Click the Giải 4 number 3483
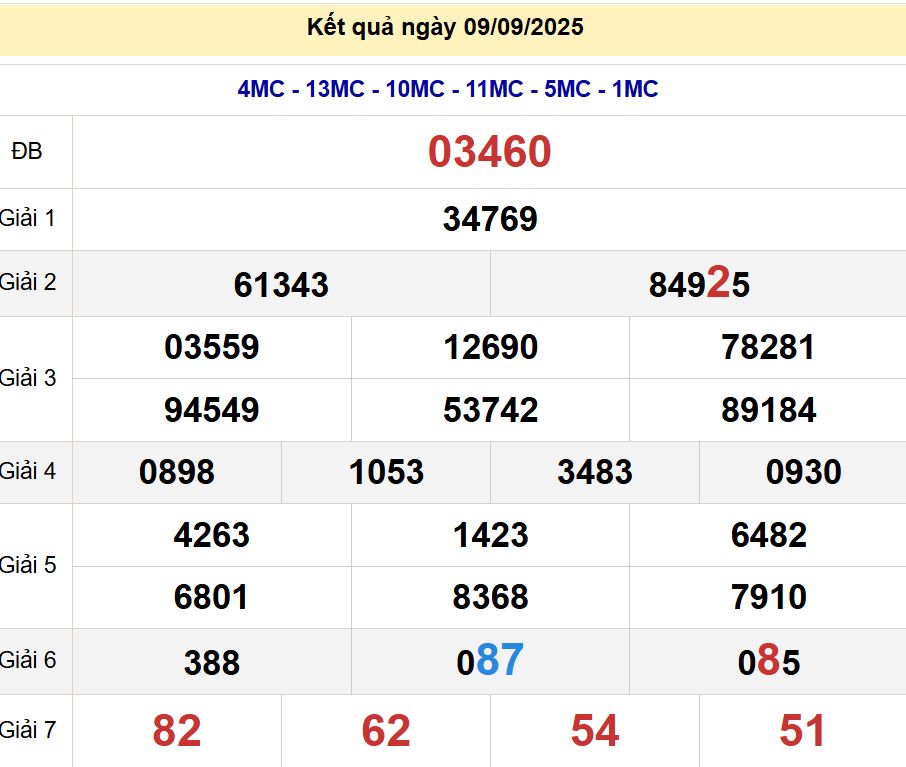 594,472
